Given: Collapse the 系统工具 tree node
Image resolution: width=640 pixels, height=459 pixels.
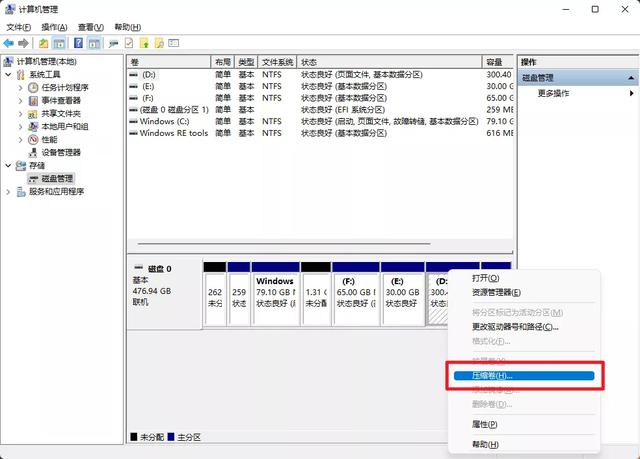Looking at the screenshot, I should [9, 75].
